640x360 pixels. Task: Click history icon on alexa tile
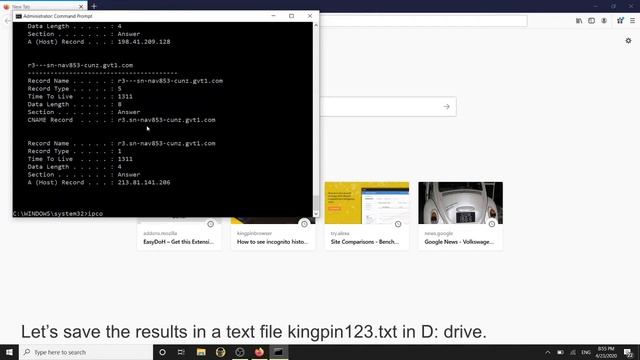tap(398, 224)
